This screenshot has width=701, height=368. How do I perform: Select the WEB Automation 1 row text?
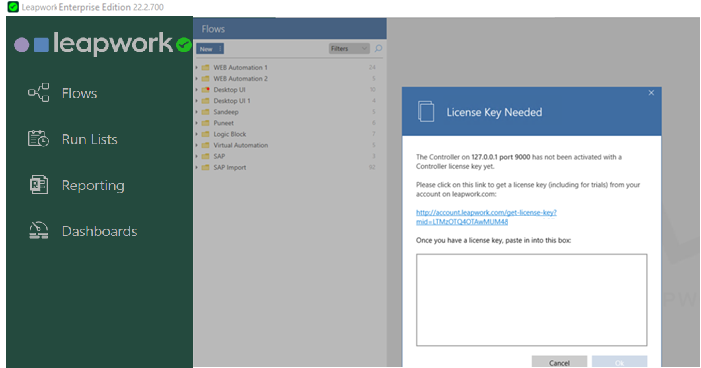pyautogui.click(x=240, y=68)
